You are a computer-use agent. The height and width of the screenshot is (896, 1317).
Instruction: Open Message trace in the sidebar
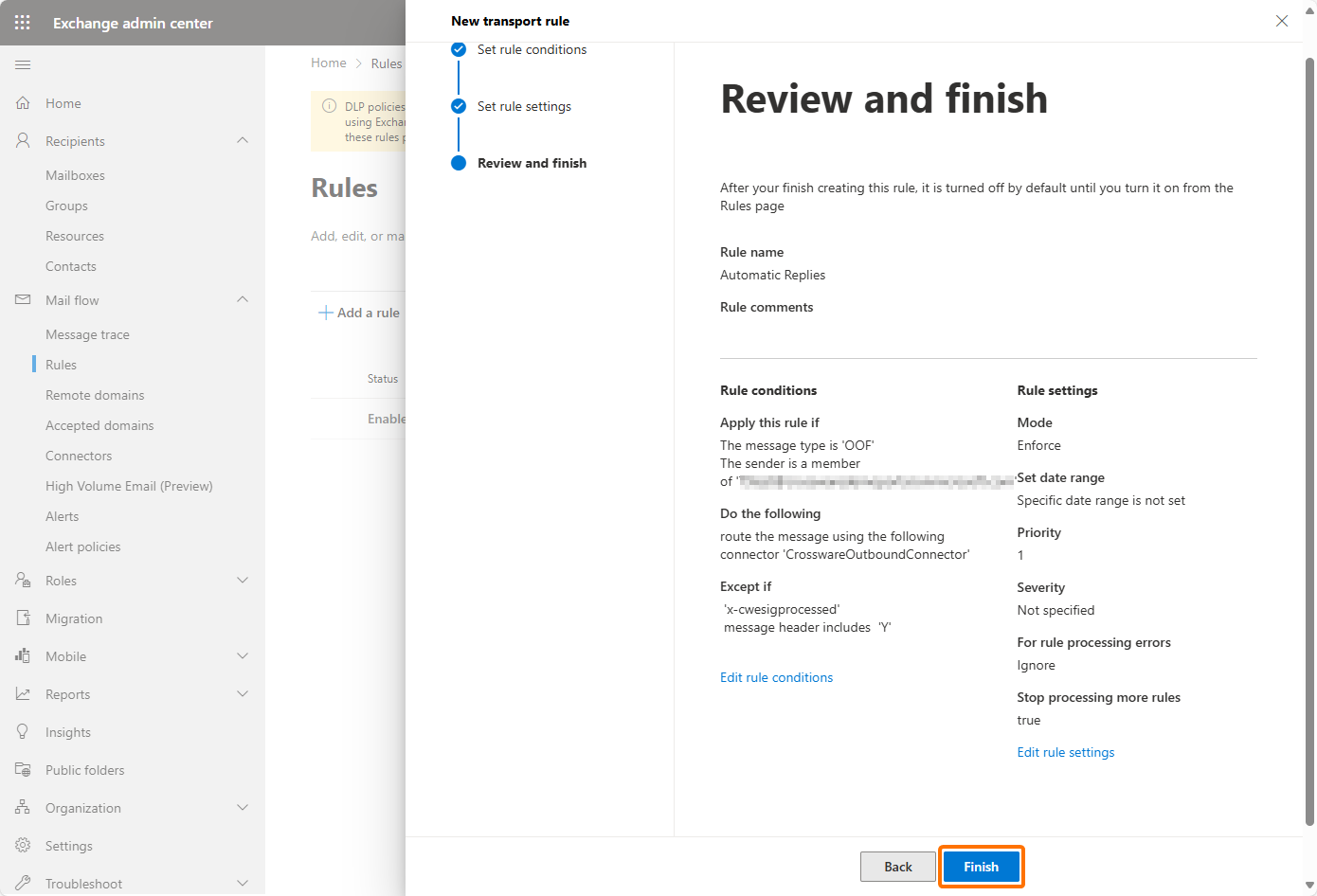pyautogui.click(x=87, y=334)
